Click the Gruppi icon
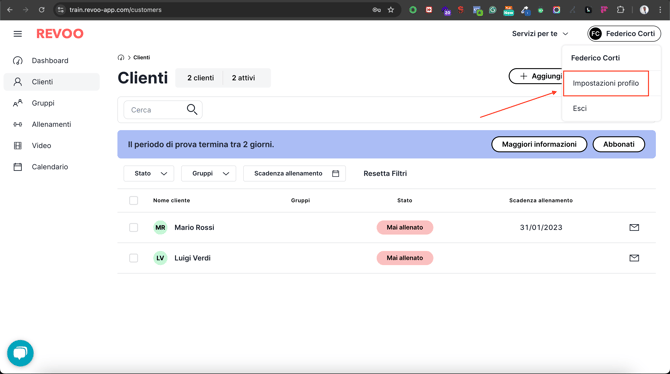670x374 pixels. 18,103
